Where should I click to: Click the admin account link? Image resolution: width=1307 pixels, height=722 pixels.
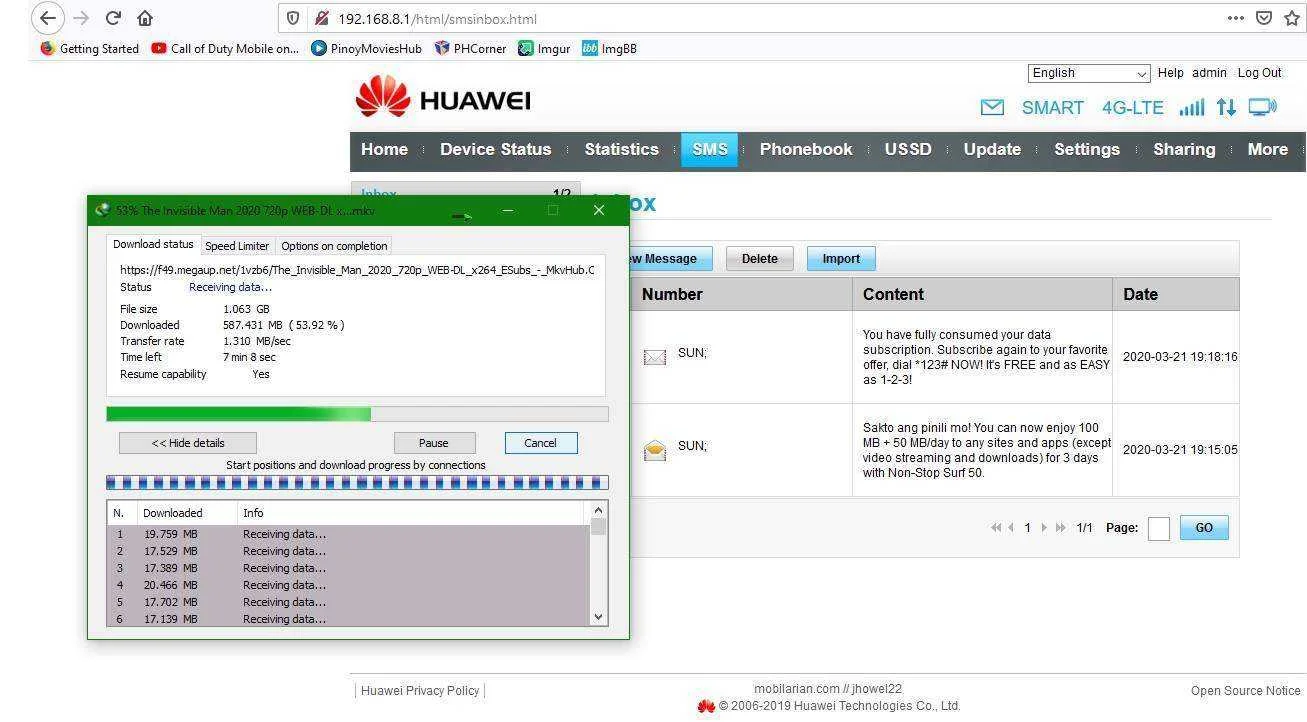(1209, 73)
